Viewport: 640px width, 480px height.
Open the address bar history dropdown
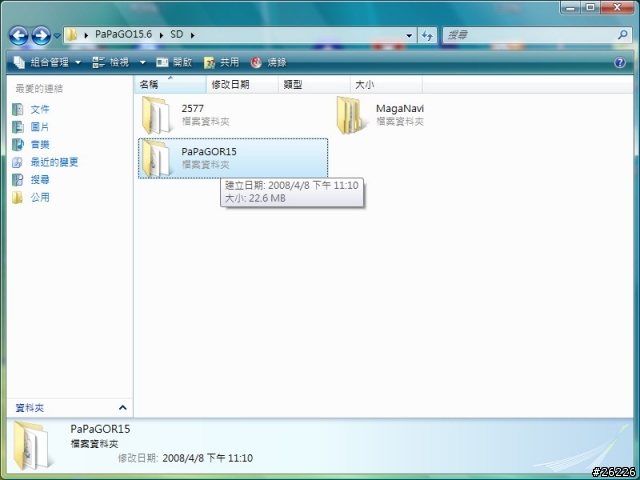(409, 36)
